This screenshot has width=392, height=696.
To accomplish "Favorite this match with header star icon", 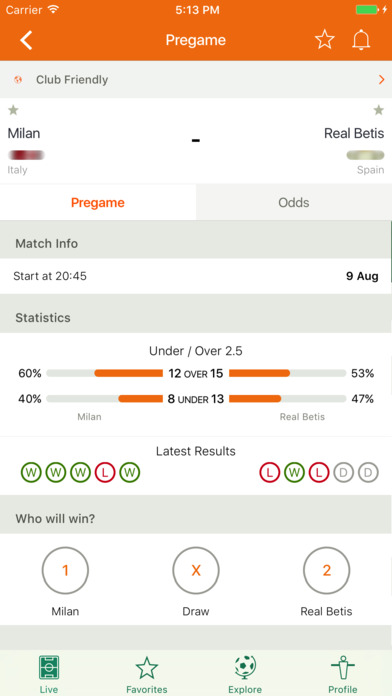I will pos(325,40).
